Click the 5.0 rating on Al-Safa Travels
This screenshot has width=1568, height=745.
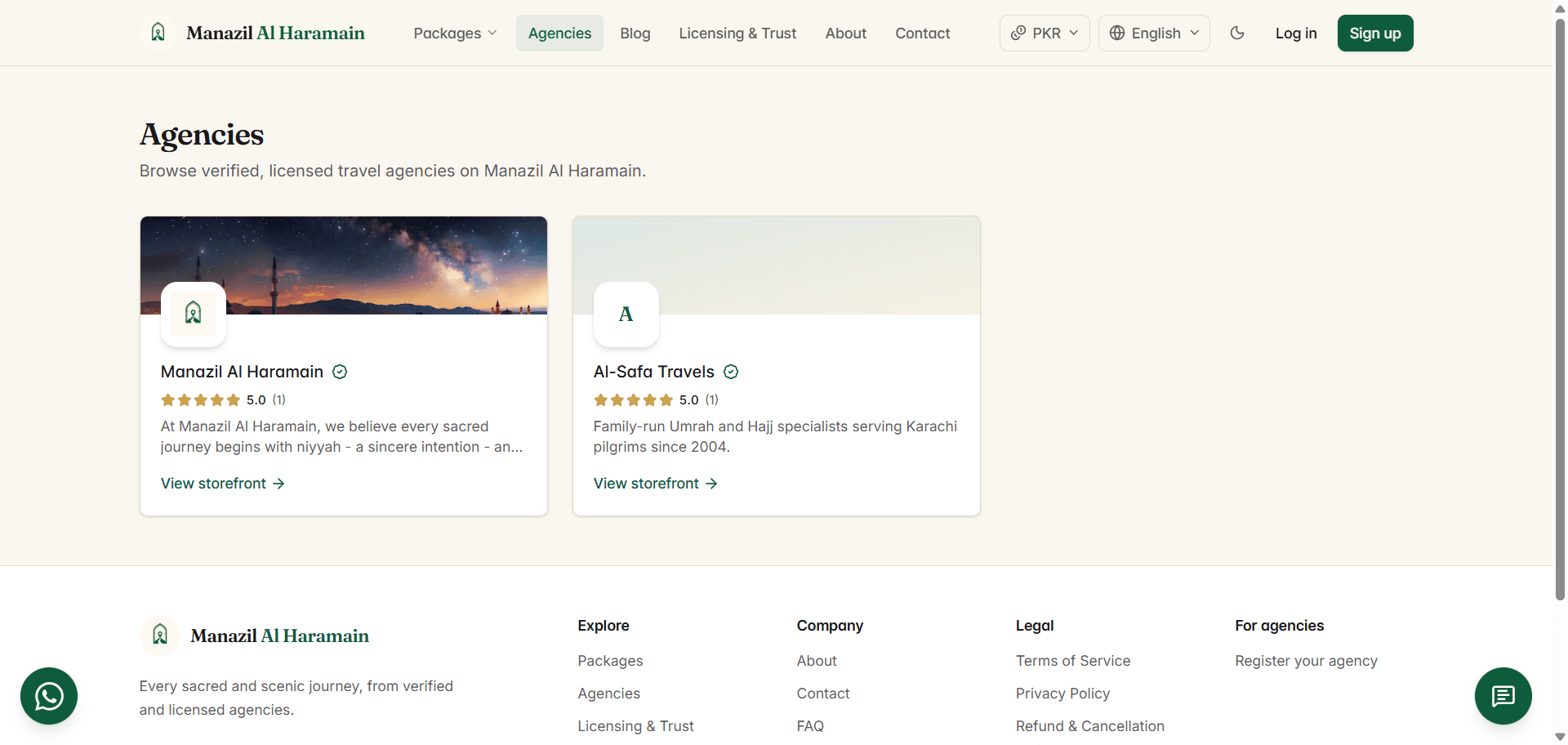[689, 399]
